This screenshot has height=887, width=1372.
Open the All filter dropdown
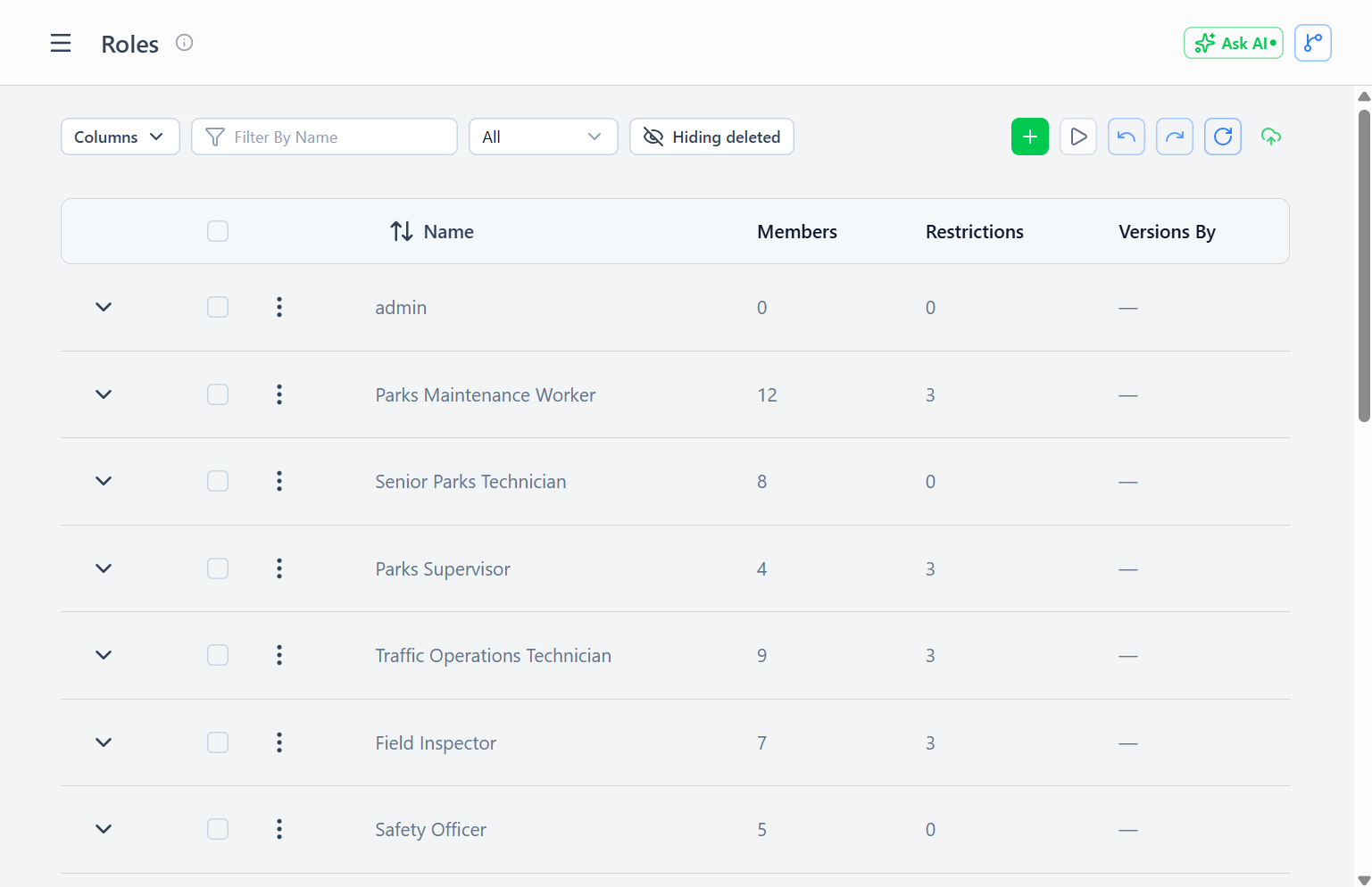coord(544,137)
